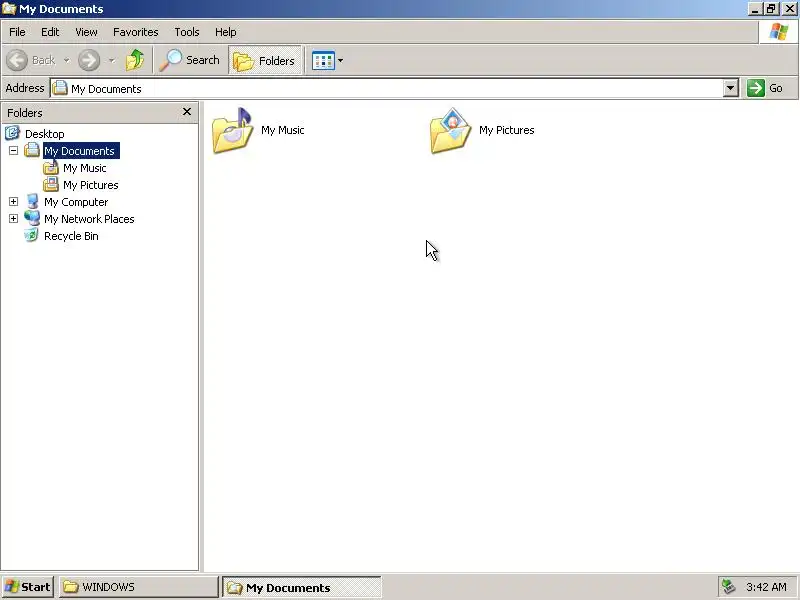Open the View menu
Image resolution: width=800 pixels, height=600 pixels.
click(x=86, y=32)
